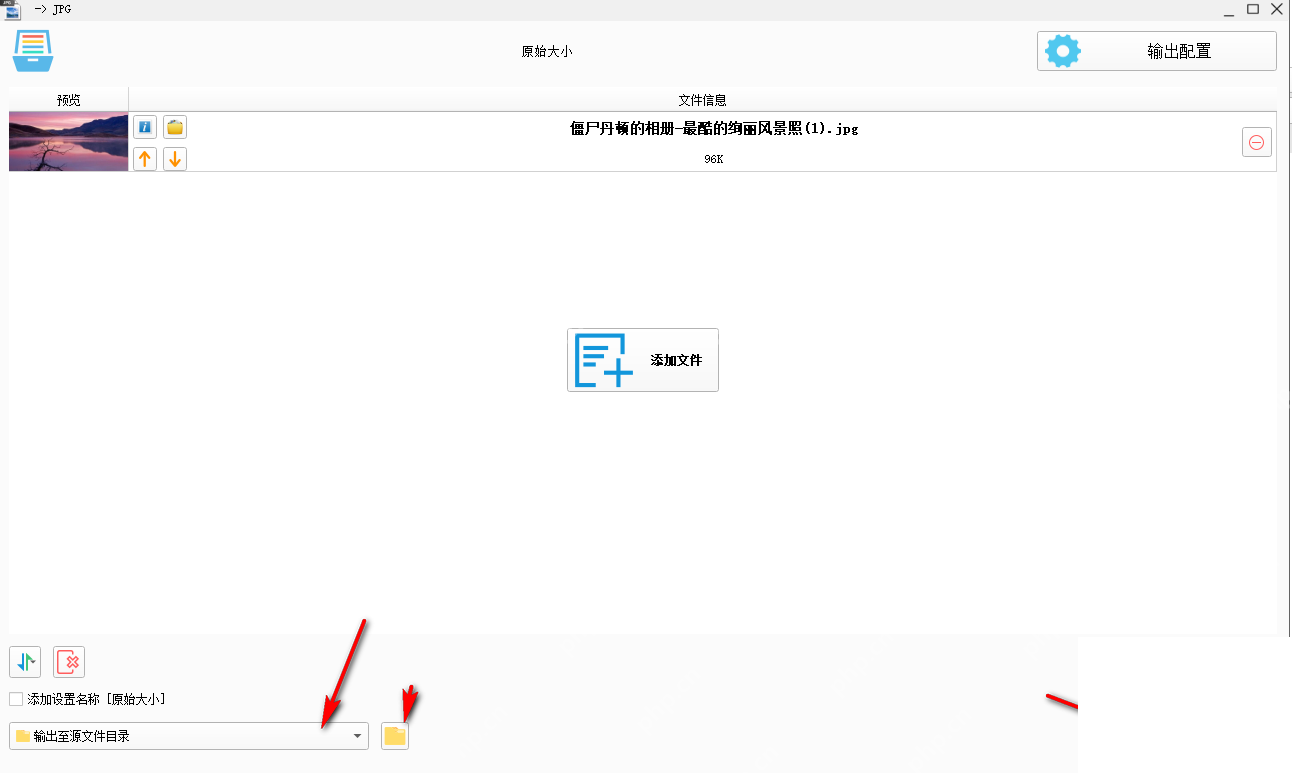Open the source folder icon in file row
1292x773 pixels.
point(175,127)
